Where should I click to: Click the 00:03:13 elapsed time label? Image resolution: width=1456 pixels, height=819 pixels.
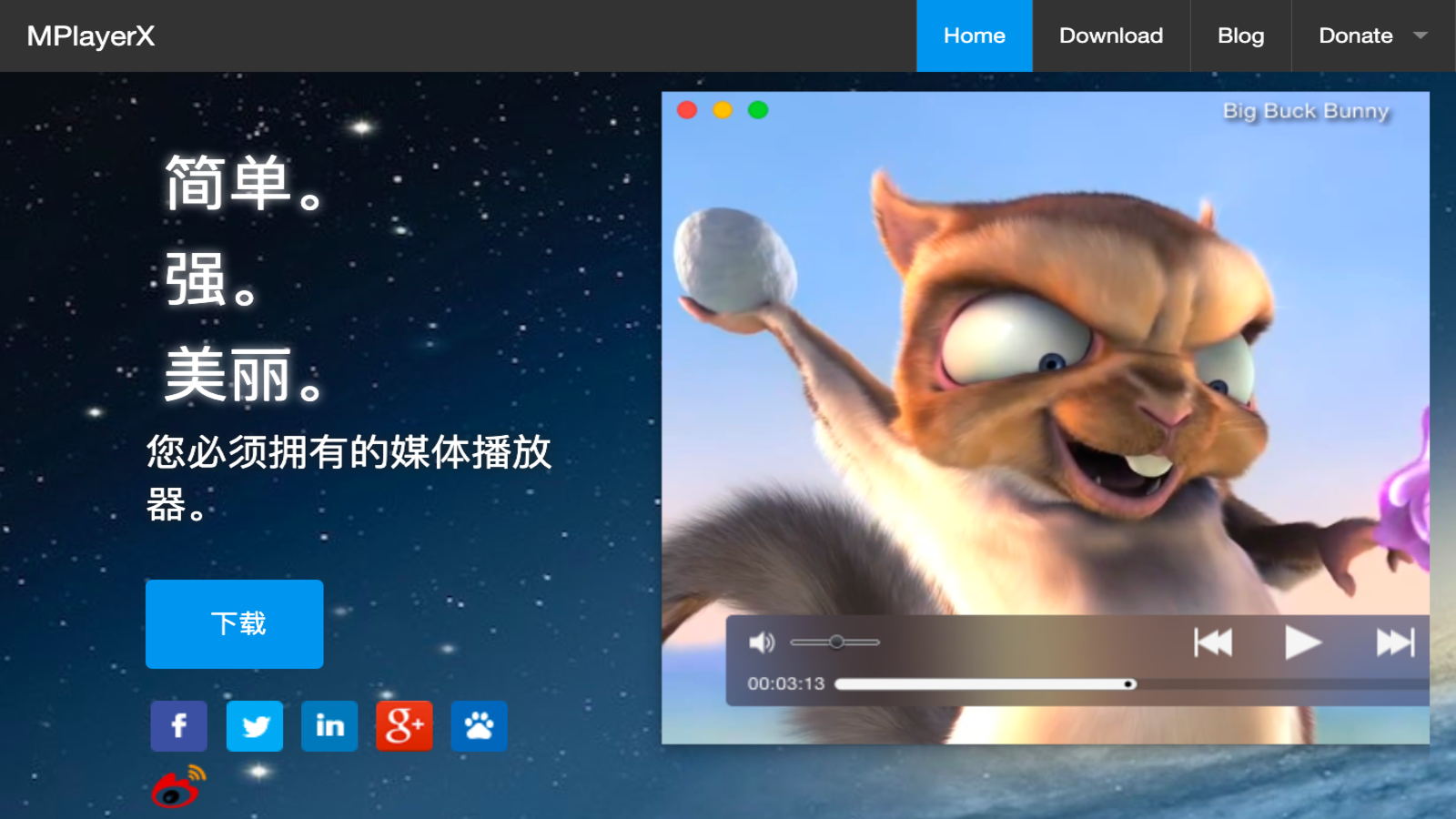point(786,683)
